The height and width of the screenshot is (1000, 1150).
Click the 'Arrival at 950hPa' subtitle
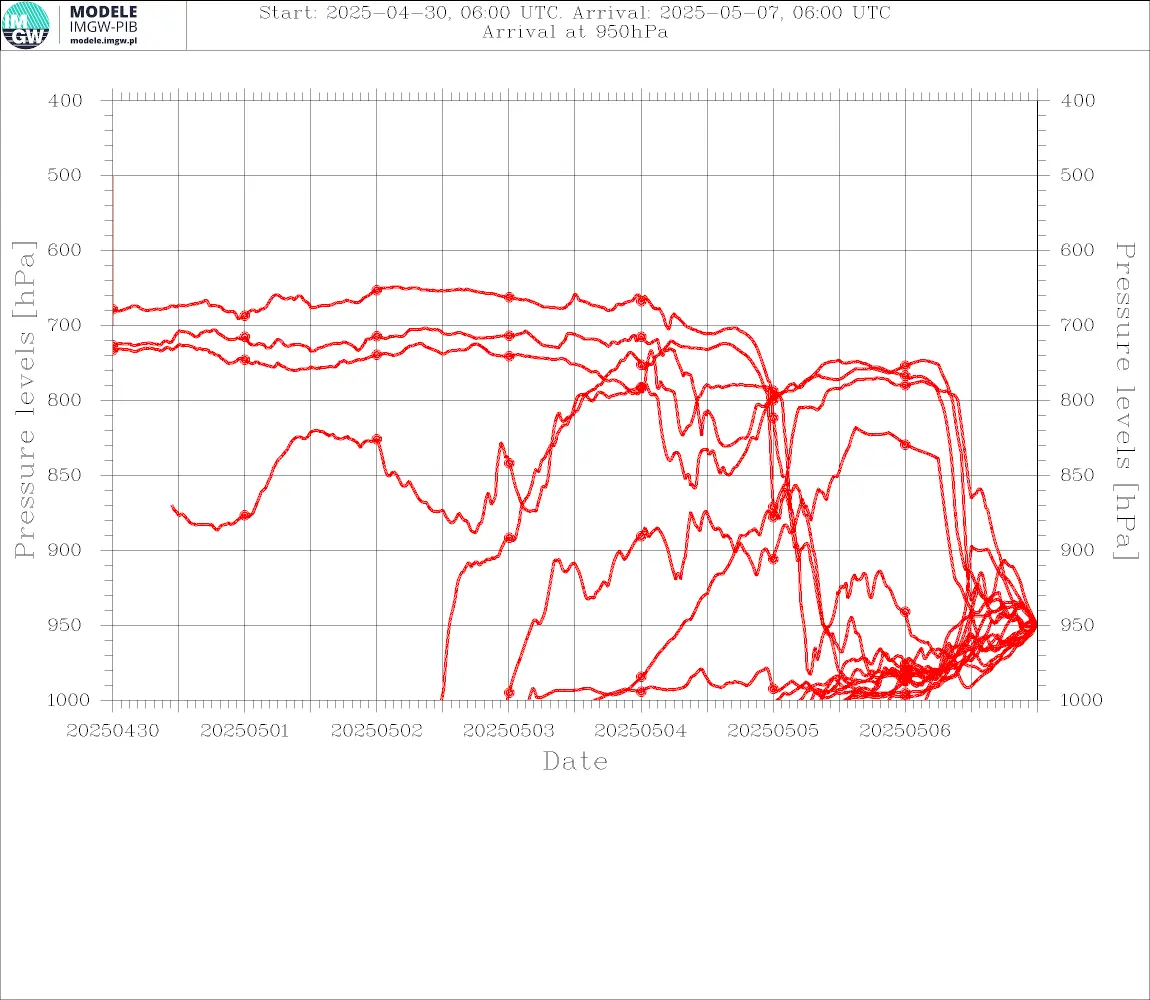pyautogui.click(x=575, y=32)
